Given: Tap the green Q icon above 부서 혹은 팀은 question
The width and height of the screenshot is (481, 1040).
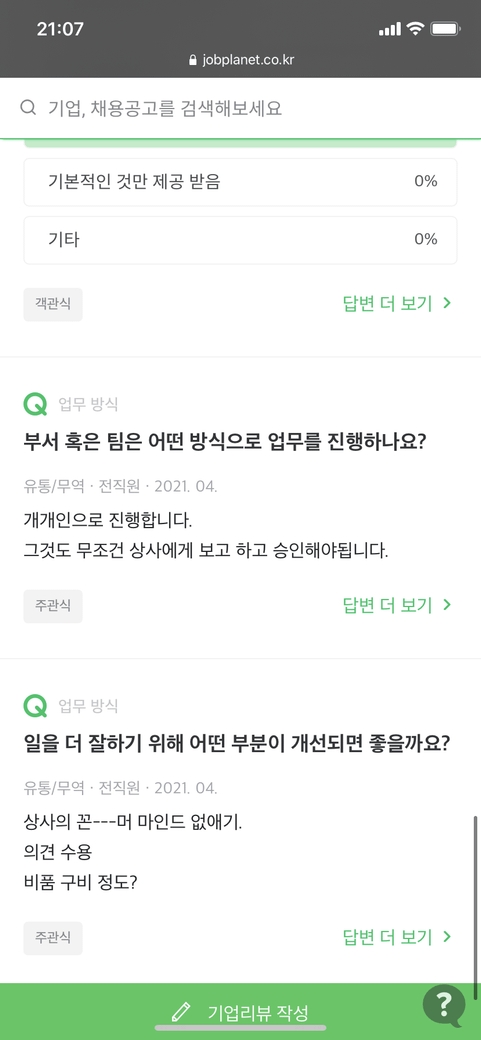Looking at the screenshot, I should [35, 403].
